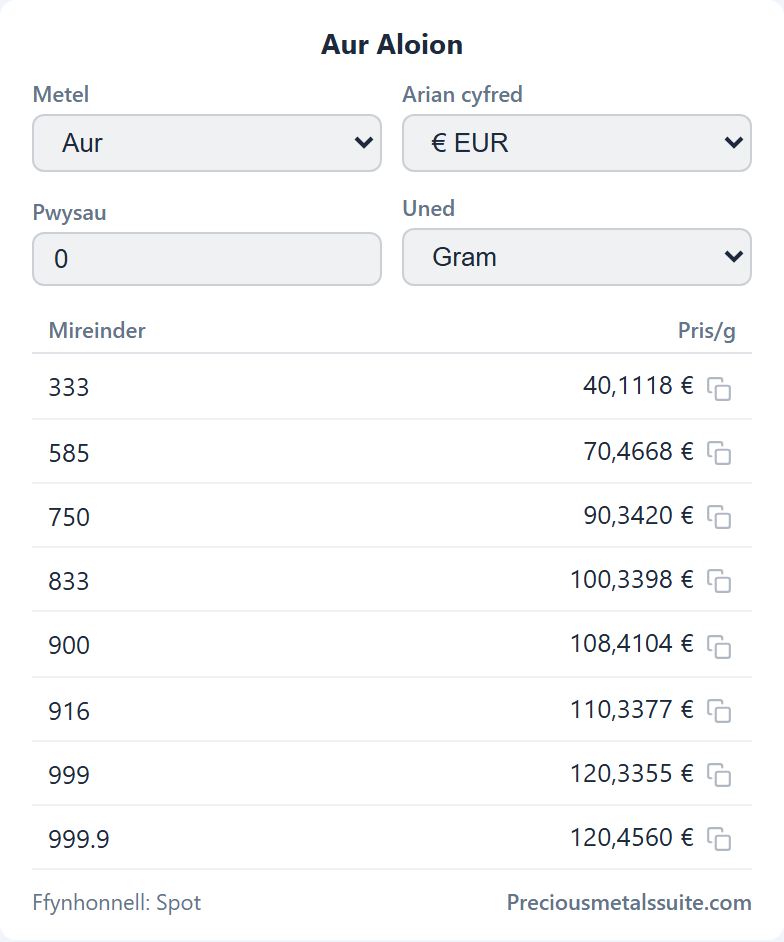Image resolution: width=784 pixels, height=942 pixels.
Task: Click the Mireinder column header
Action: [97, 330]
